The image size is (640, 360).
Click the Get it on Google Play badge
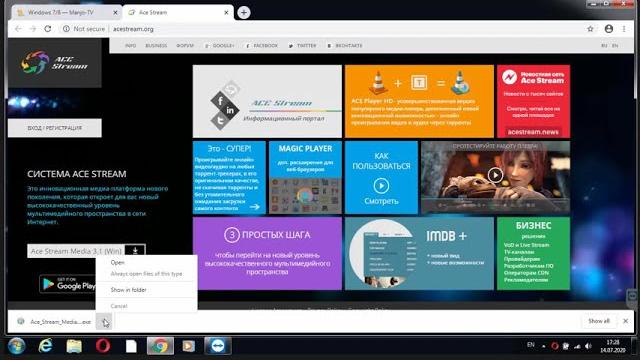coord(68,284)
